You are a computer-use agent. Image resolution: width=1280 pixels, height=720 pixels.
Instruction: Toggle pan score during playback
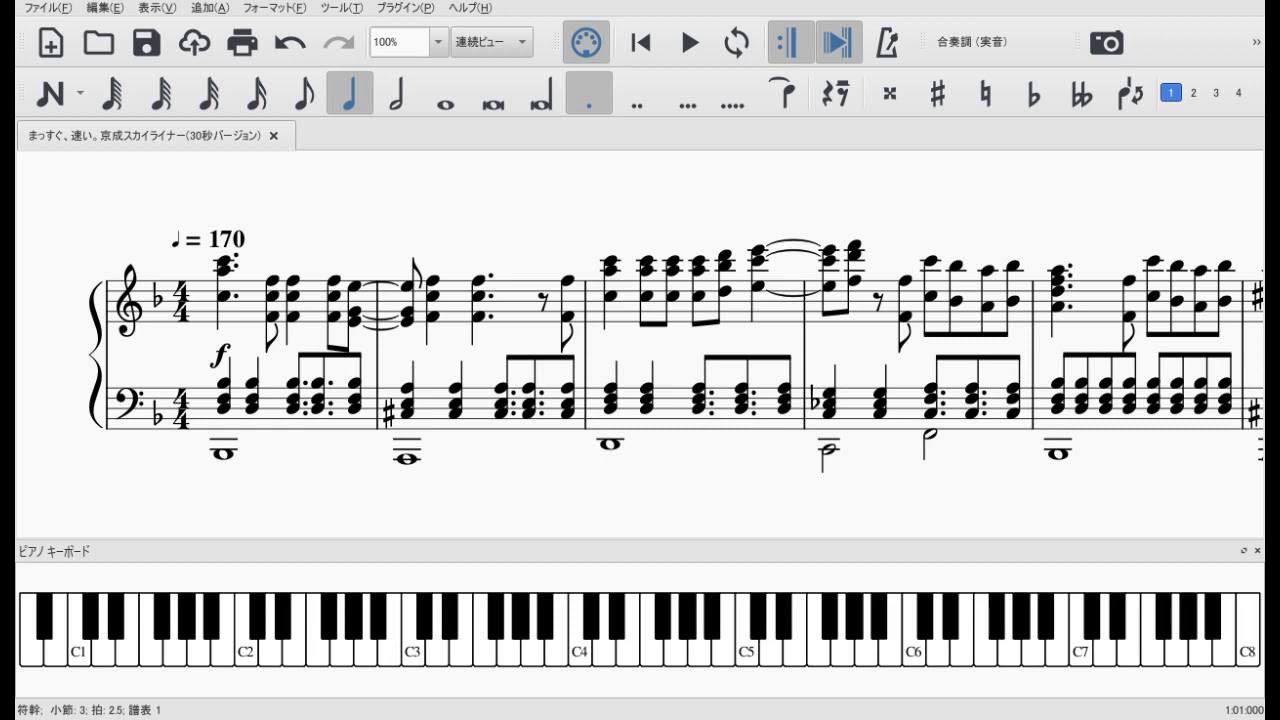(838, 43)
